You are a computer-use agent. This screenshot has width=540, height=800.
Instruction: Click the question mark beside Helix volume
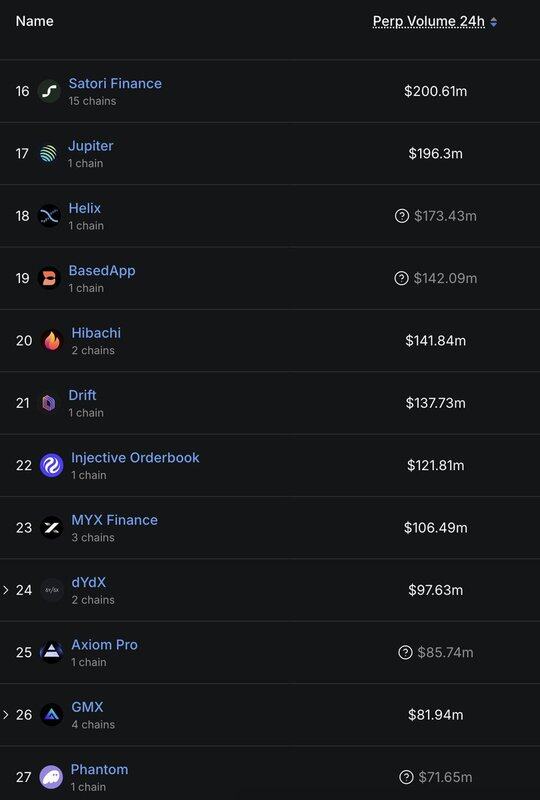(x=402, y=216)
